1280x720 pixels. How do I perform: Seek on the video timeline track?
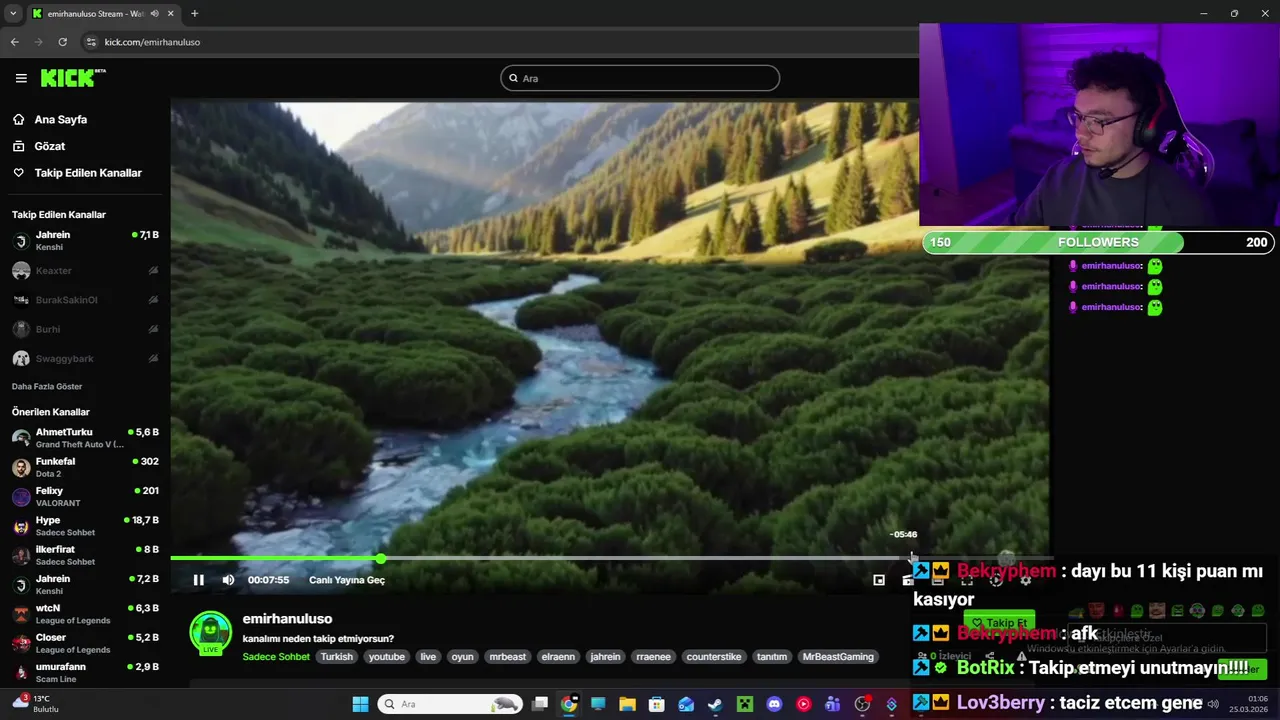click(610, 558)
